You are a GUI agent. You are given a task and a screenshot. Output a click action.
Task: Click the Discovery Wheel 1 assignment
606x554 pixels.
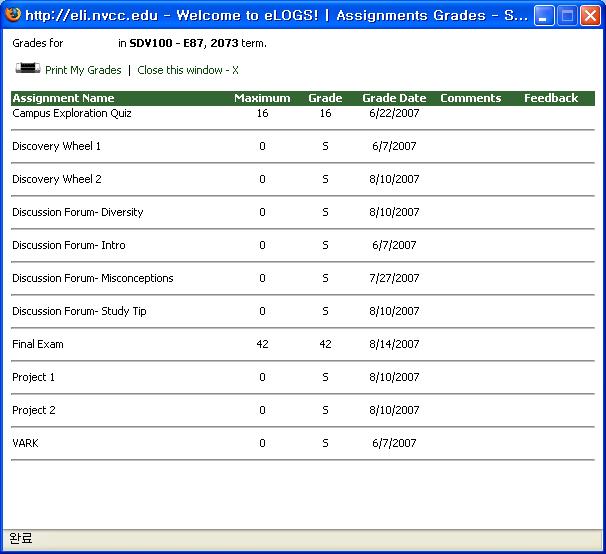(x=57, y=146)
